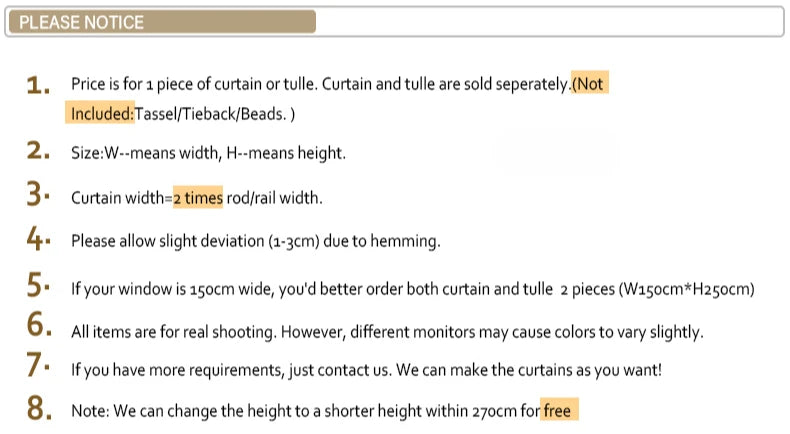This screenshot has height=434, width=790.
Task: Click the number 8 list marker
Action: tap(39, 407)
